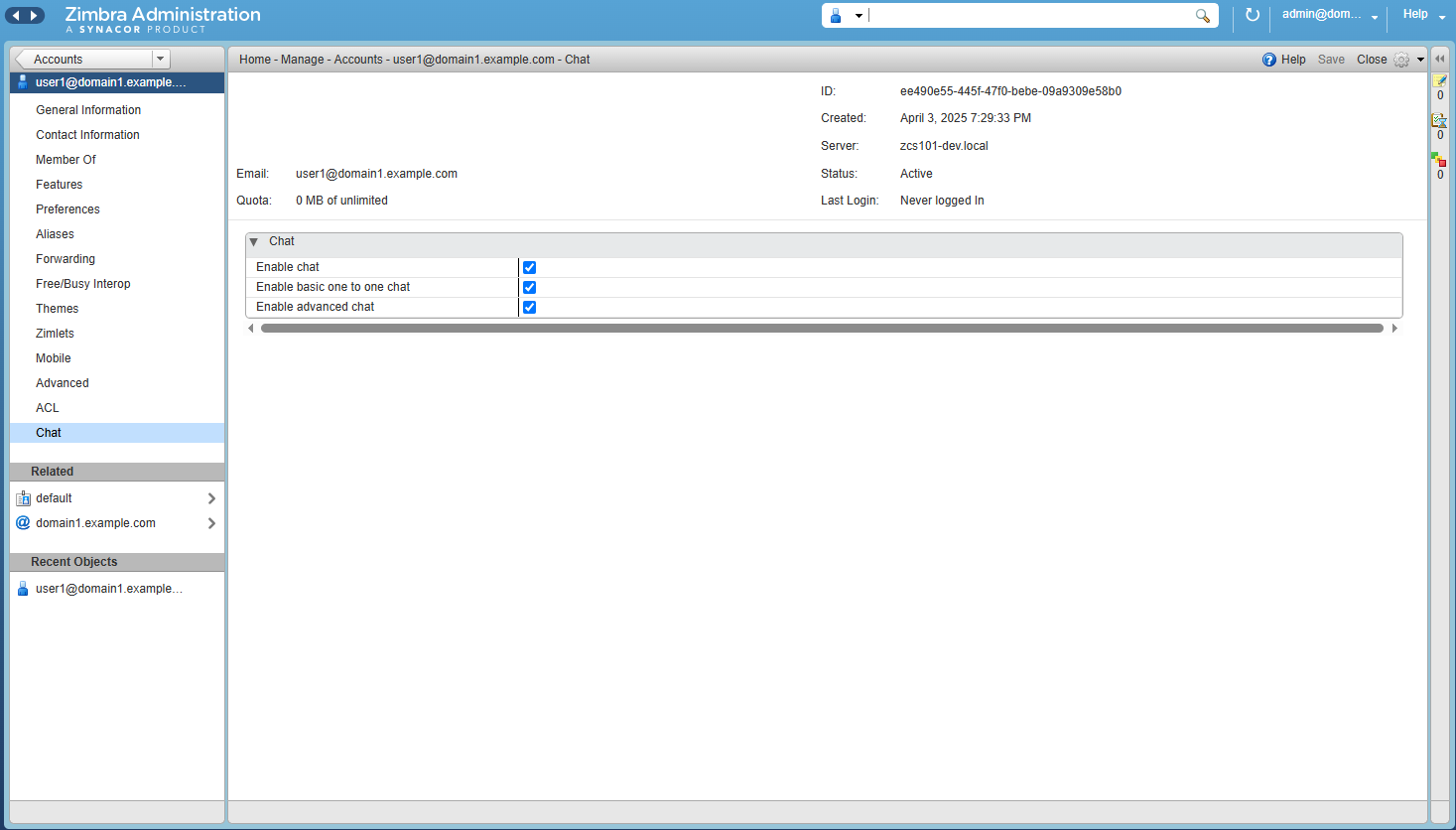This screenshot has width=1456, height=830.
Task: Open the server status notes icon
Action: click(1440, 80)
